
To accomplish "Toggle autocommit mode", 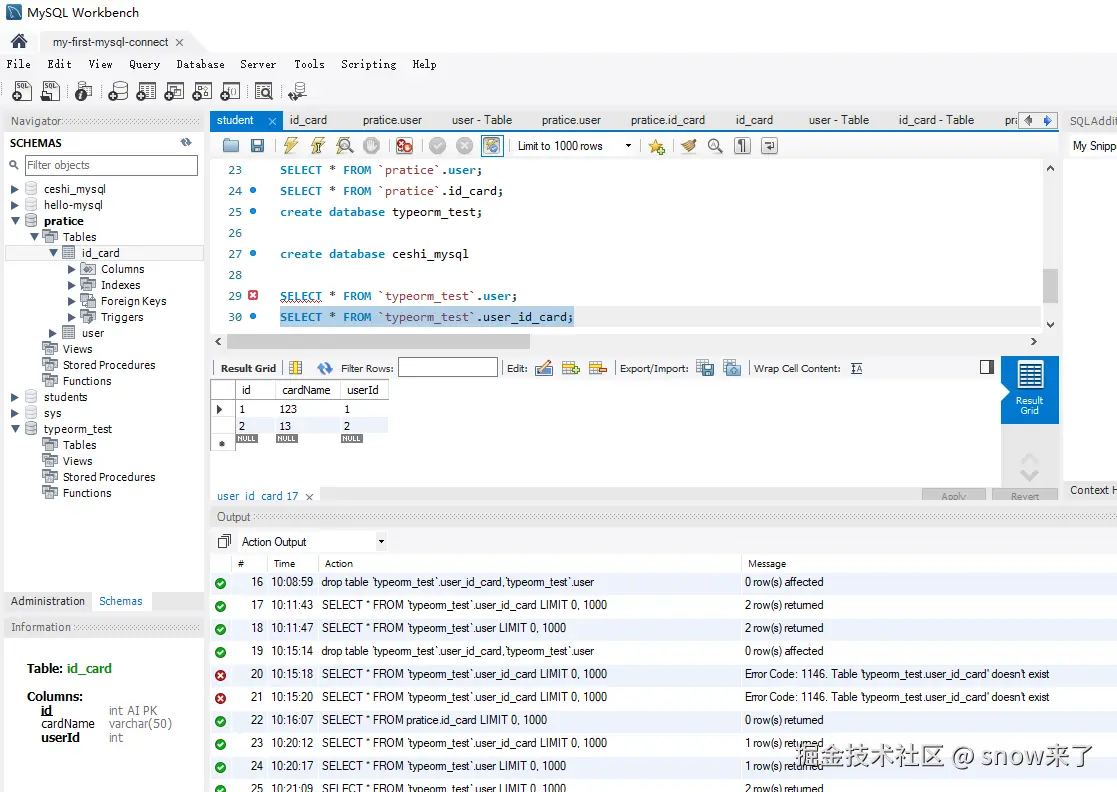I will coord(492,146).
